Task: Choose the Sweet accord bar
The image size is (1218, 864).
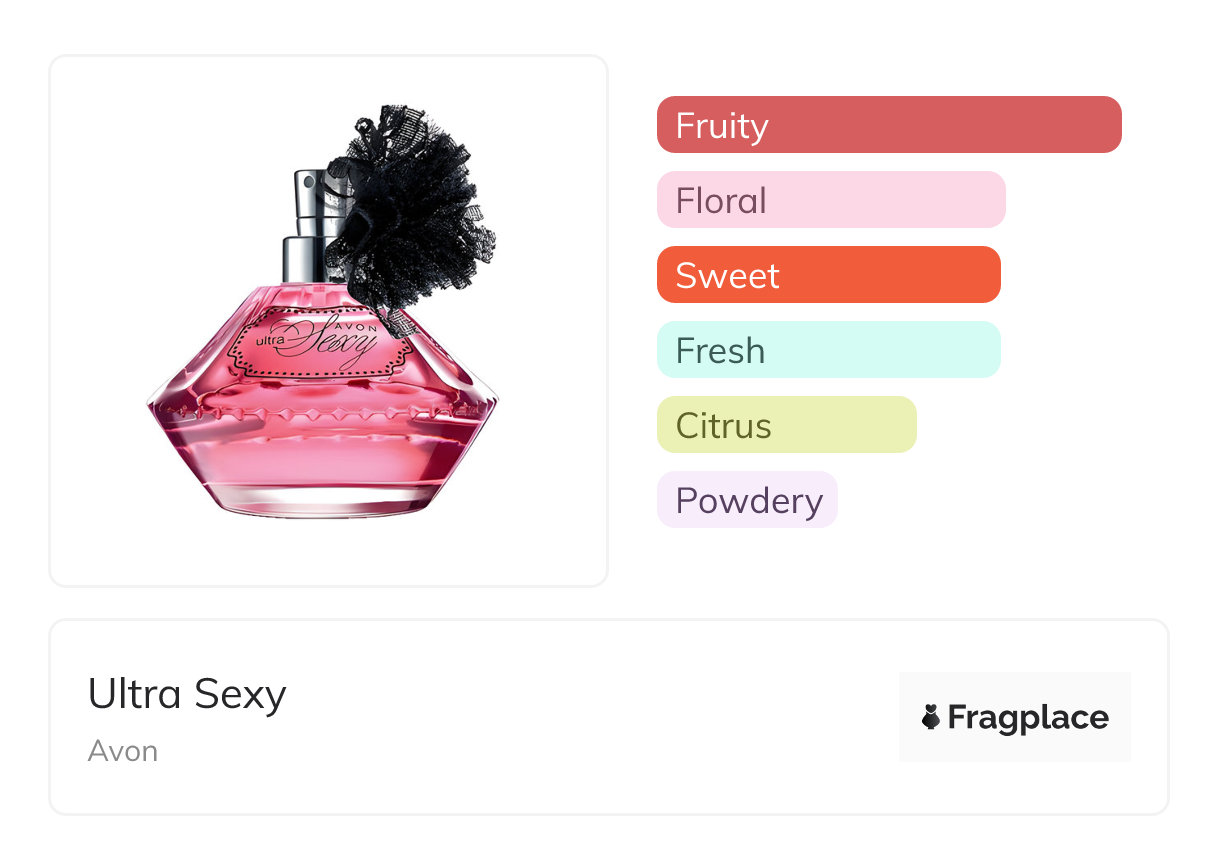Action: click(828, 275)
